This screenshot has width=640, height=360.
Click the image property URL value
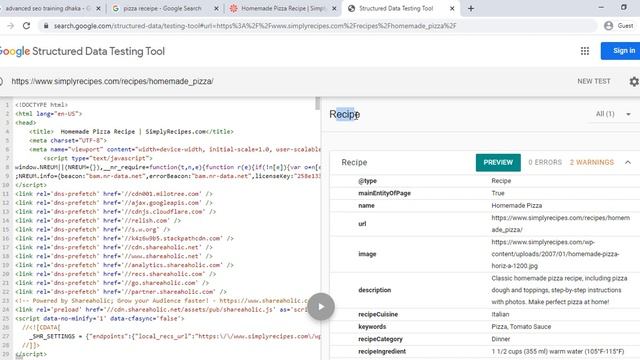[555, 254]
